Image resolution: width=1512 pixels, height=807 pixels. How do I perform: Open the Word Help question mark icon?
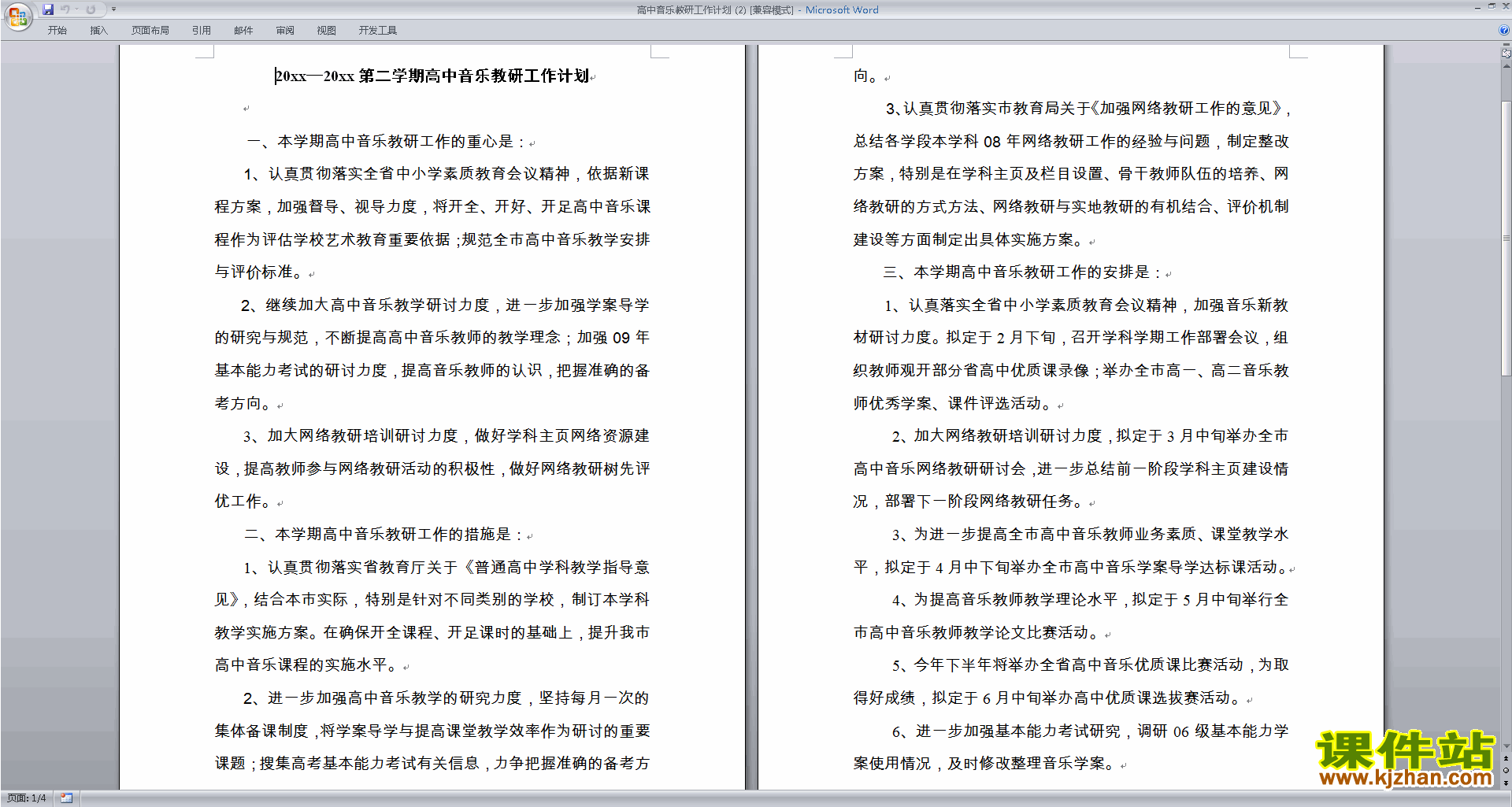(x=1504, y=30)
